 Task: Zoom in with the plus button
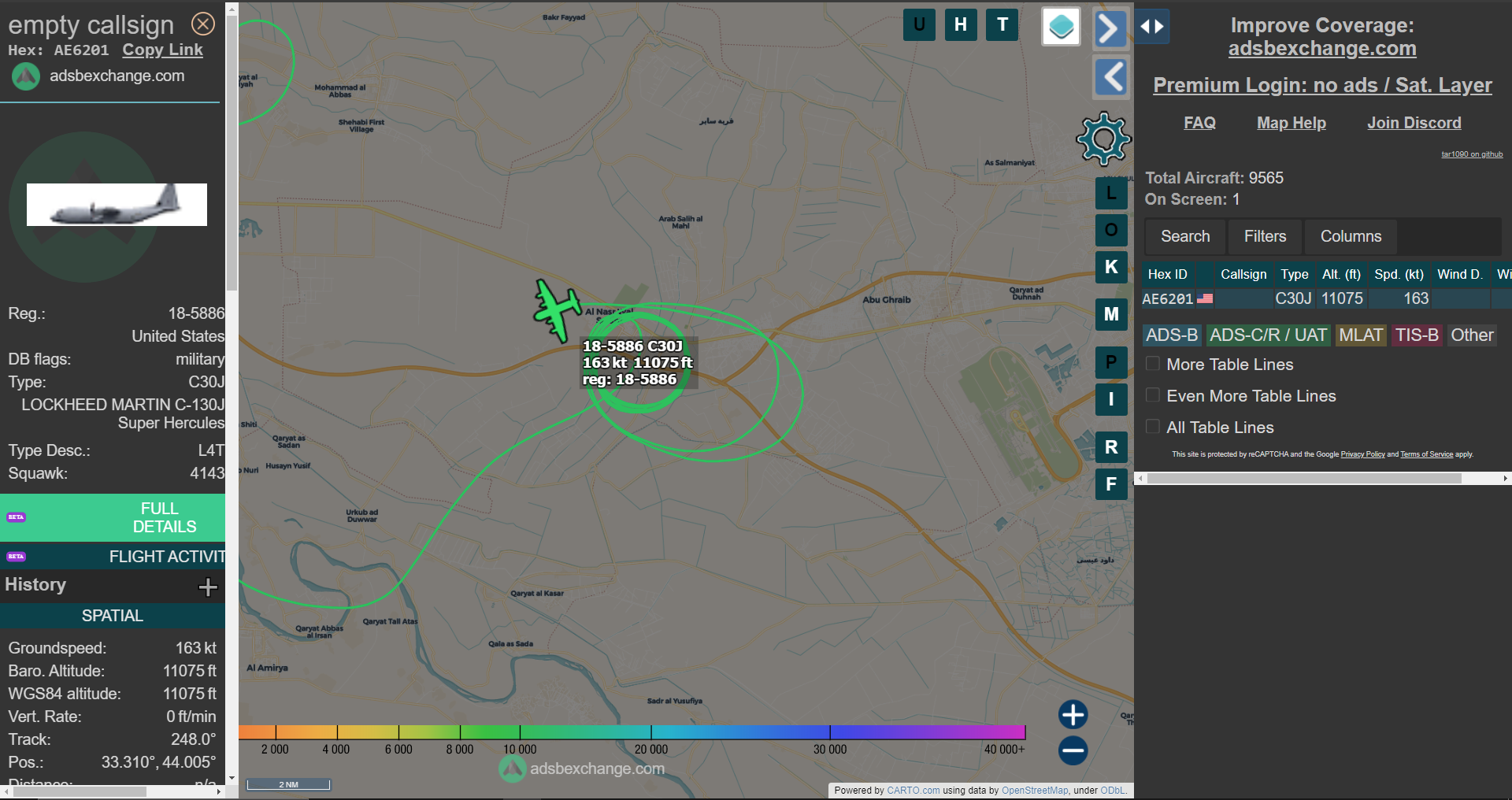pos(1073,715)
